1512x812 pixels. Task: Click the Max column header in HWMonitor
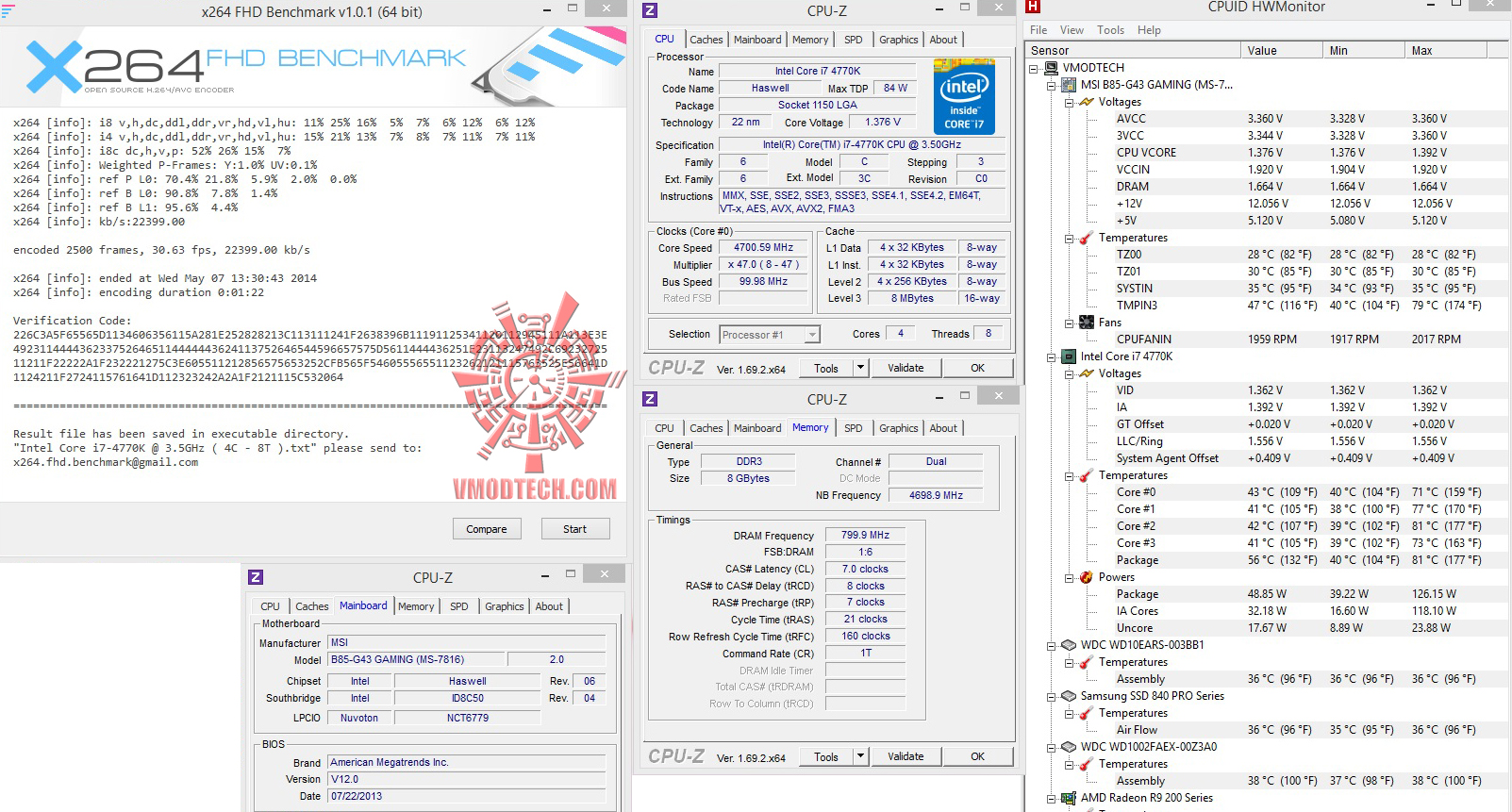click(x=1446, y=51)
